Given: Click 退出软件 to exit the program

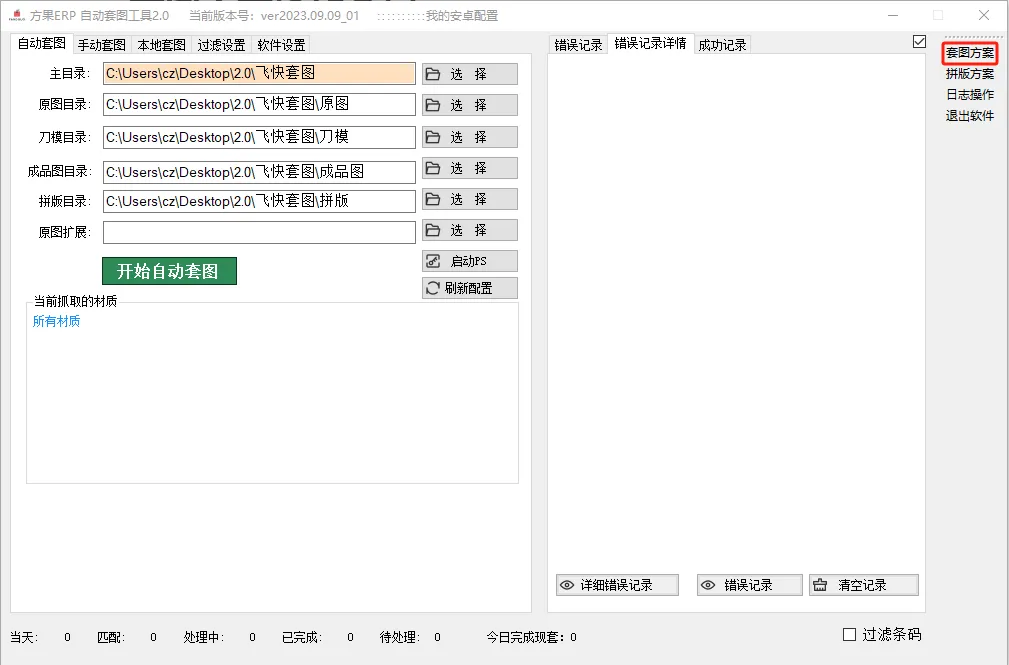Looking at the screenshot, I should (x=969, y=115).
